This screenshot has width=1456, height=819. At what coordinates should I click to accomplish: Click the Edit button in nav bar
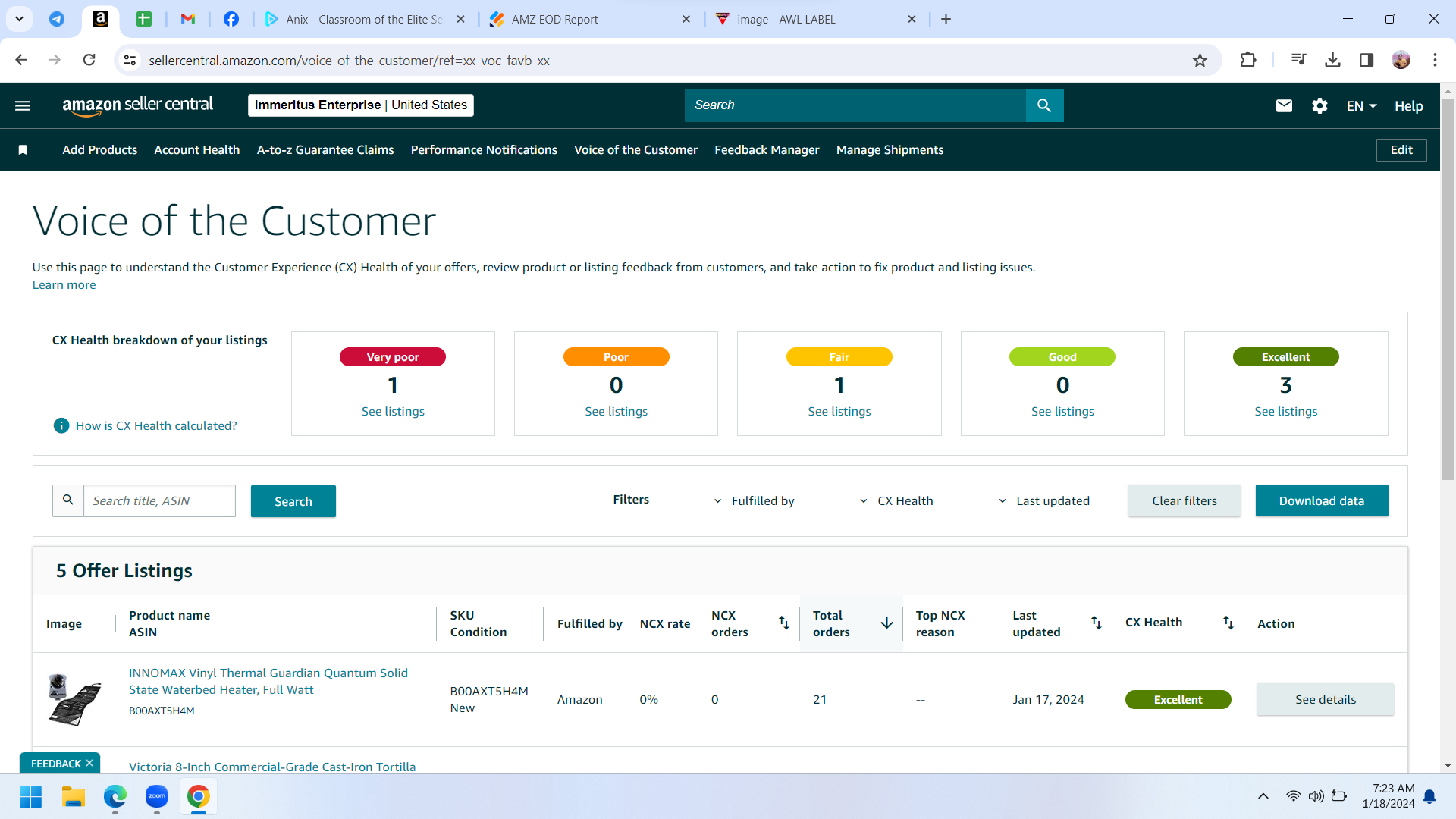click(1401, 150)
